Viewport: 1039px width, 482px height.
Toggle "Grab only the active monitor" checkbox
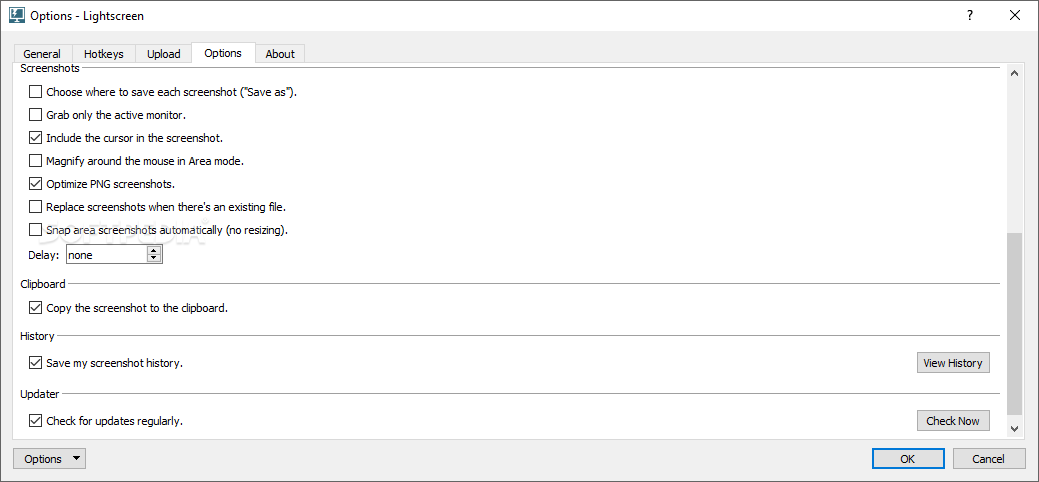(x=35, y=115)
